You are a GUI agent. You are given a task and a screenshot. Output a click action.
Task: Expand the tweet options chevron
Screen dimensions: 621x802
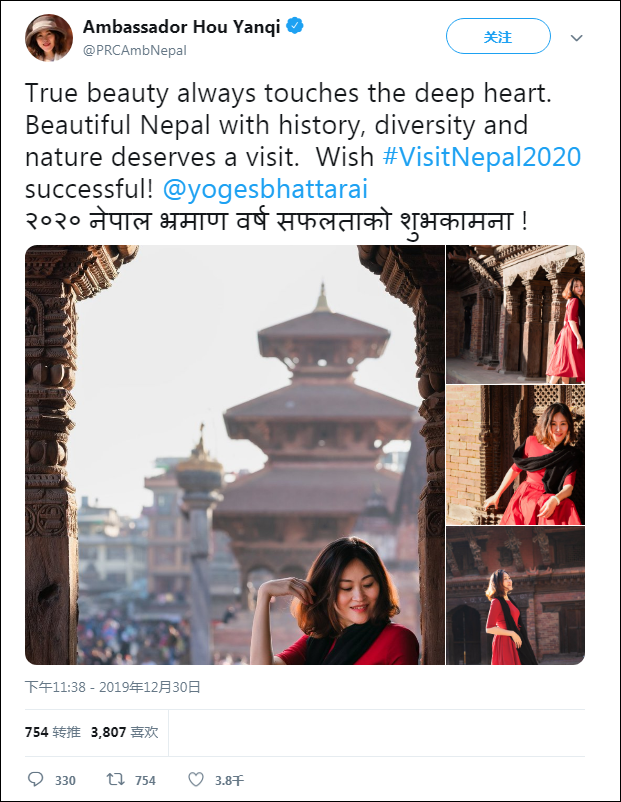(x=577, y=38)
